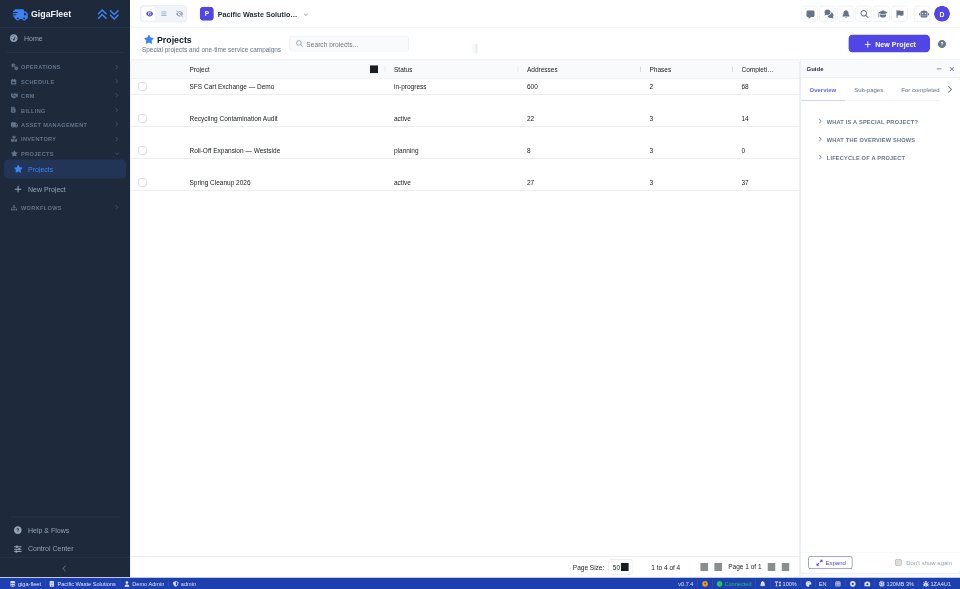Click the GigaFleet truck logo
This screenshot has width=960, height=589.
(x=20, y=14)
